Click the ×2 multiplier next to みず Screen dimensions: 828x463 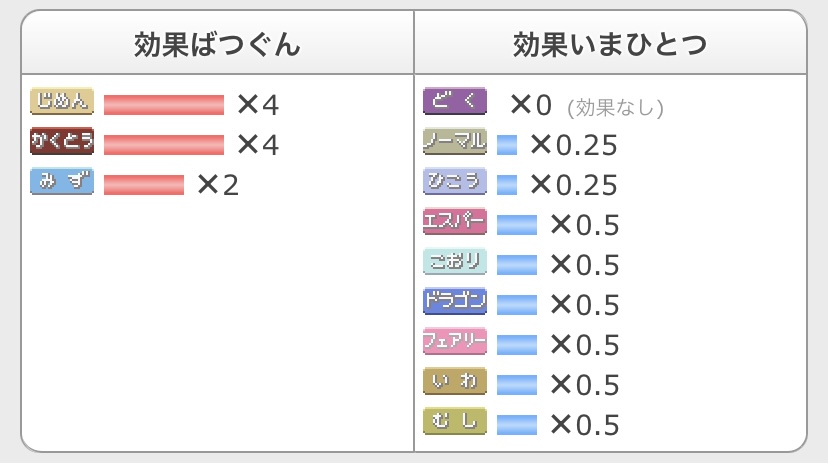218,185
